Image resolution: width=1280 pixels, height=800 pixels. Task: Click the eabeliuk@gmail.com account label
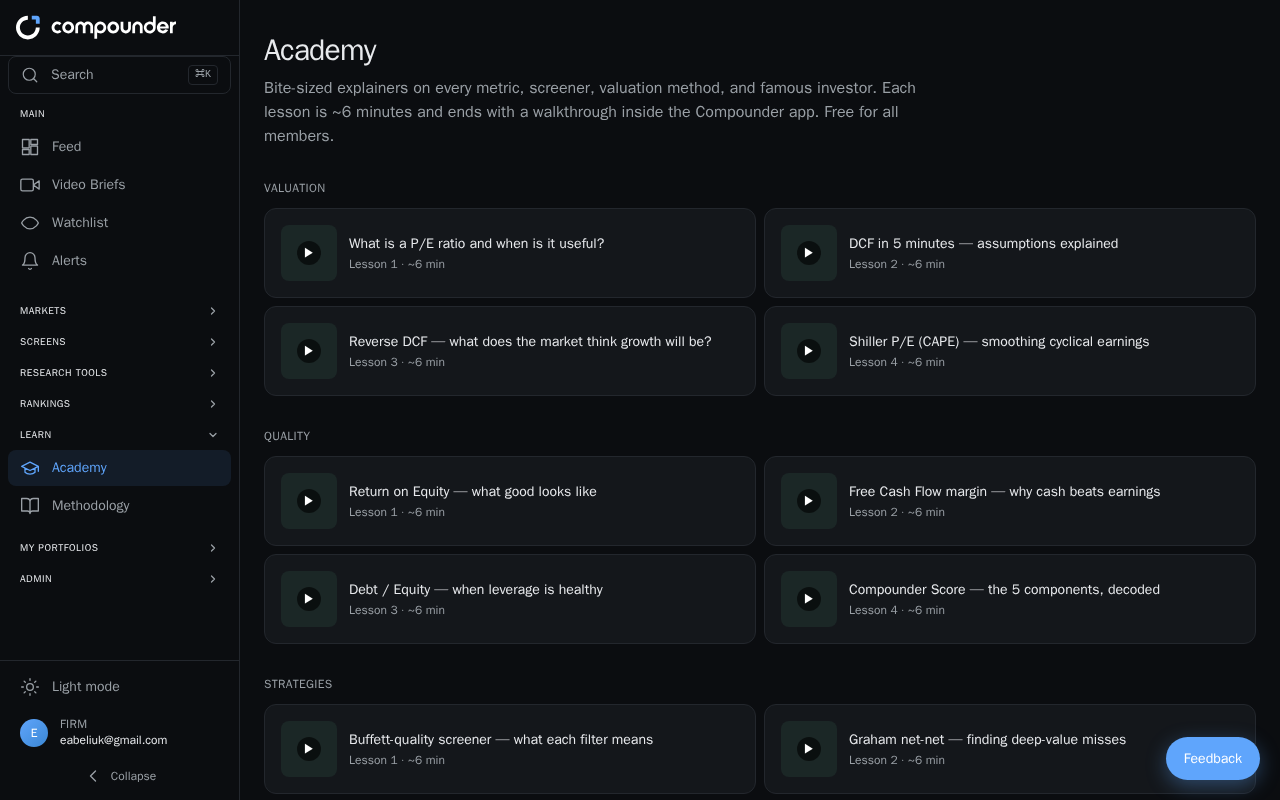pyautogui.click(x=113, y=741)
